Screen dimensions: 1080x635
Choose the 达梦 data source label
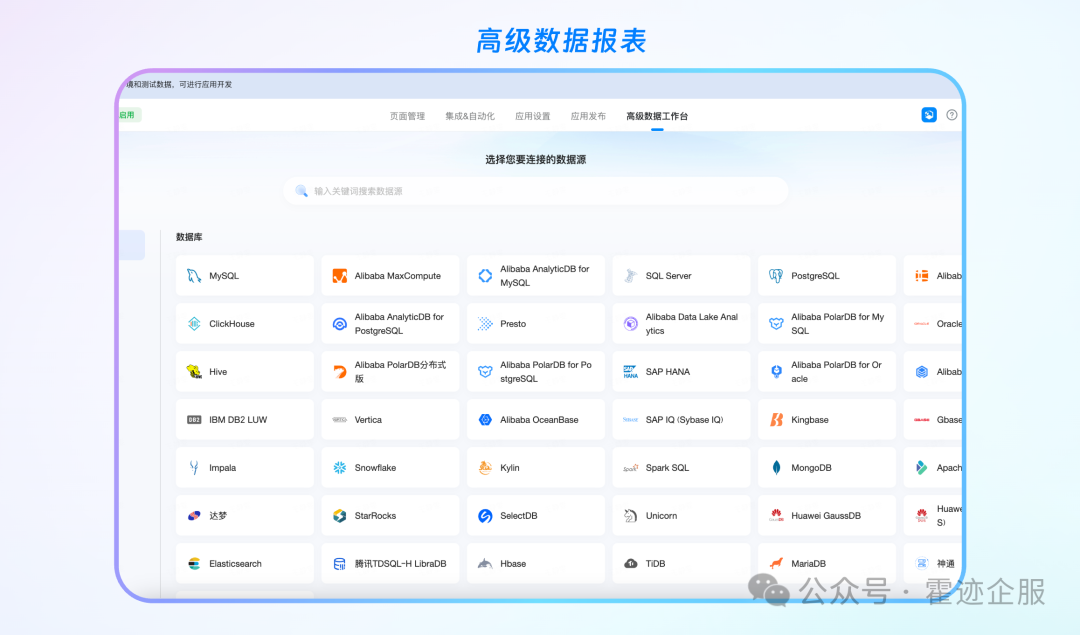click(x=218, y=516)
